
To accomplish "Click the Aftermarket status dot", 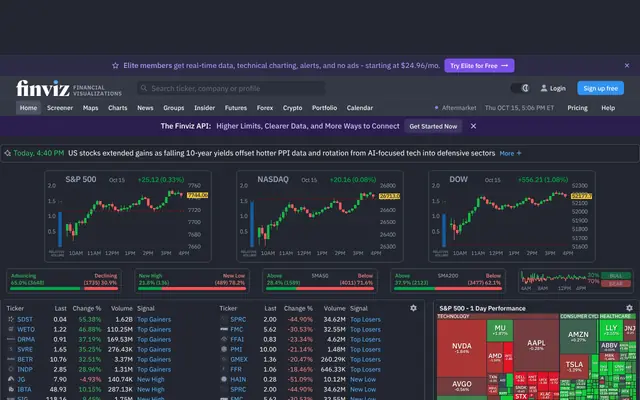I will click(x=436, y=108).
